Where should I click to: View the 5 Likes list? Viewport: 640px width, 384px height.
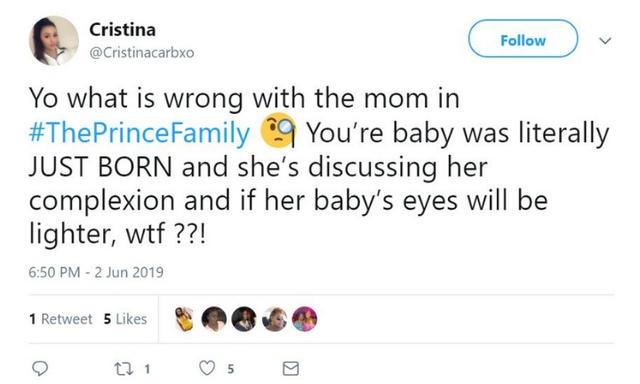(x=125, y=319)
